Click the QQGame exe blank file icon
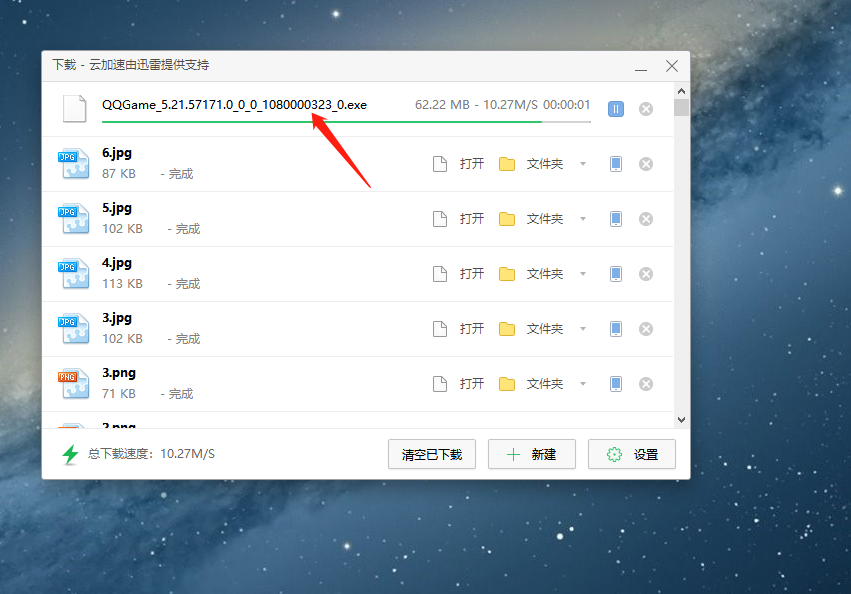Image resolution: width=851 pixels, height=594 pixels. (74, 109)
